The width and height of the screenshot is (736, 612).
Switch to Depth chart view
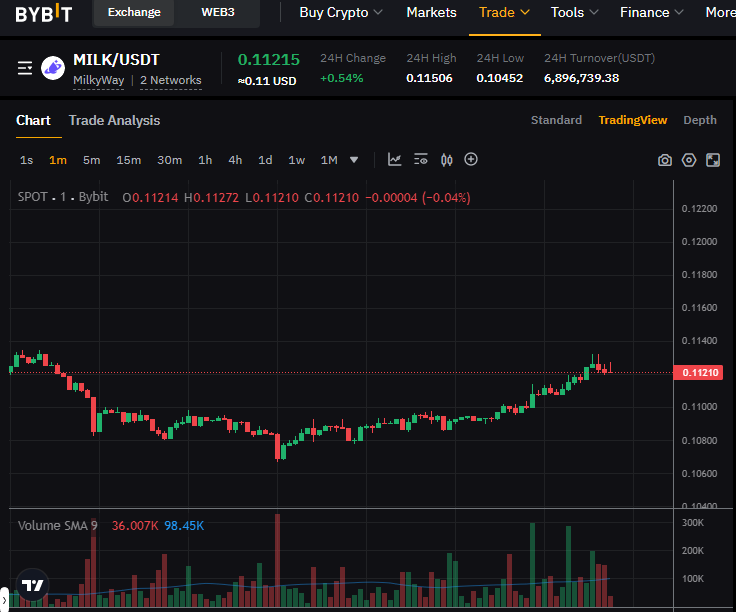700,120
